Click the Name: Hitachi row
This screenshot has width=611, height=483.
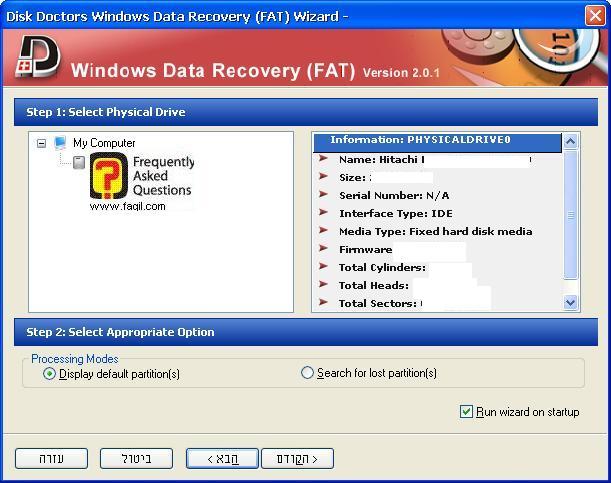click(x=438, y=160)
